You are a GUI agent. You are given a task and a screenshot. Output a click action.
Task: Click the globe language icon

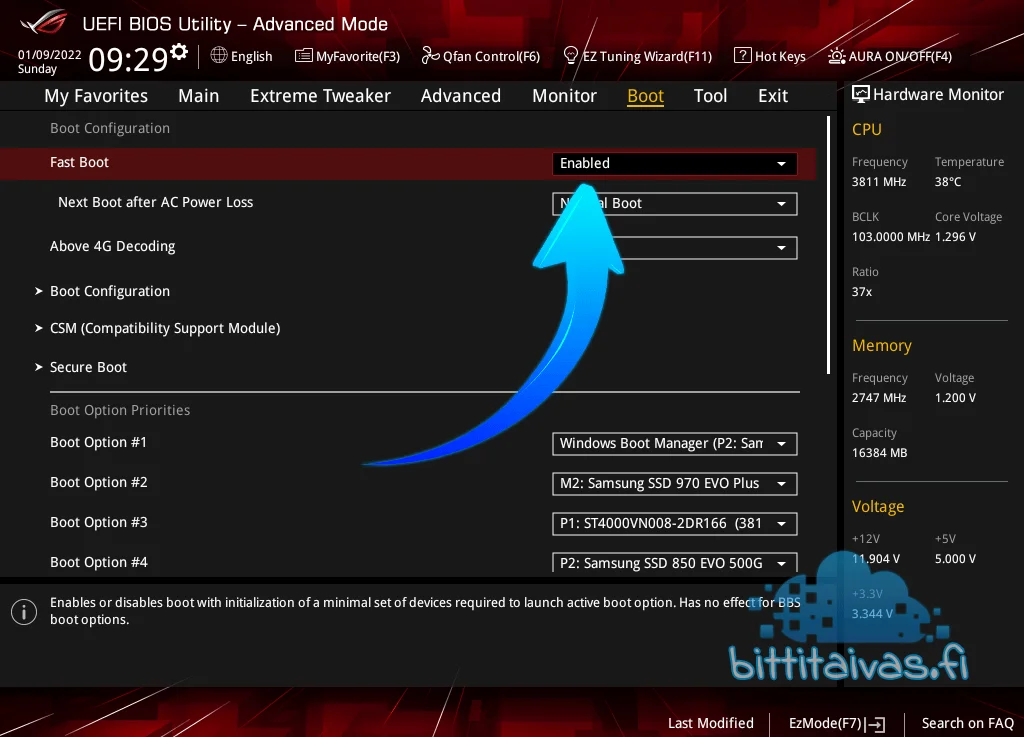point(219,55)
